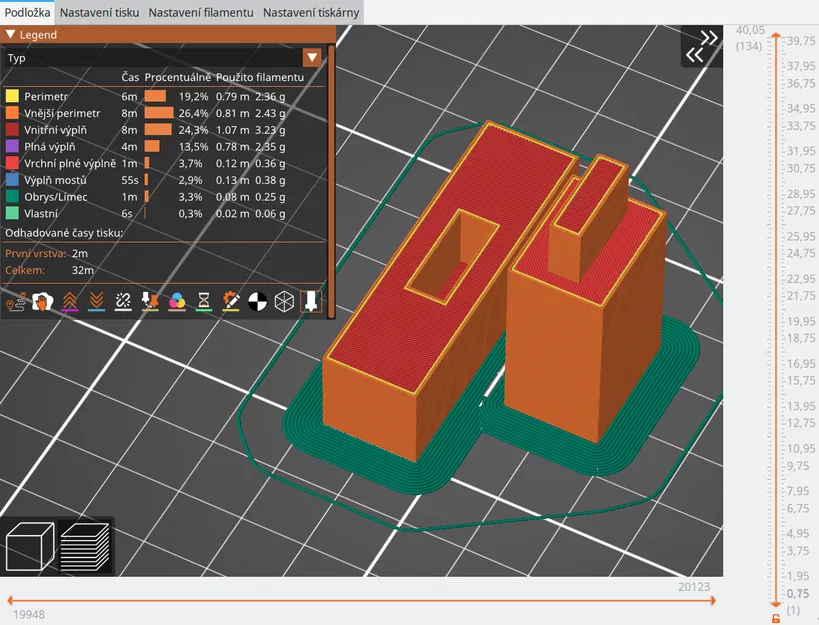The width and height of the screenshot is (819, 625).
Task: Open the Nastavení tisku tab
Action: [99, 13]
